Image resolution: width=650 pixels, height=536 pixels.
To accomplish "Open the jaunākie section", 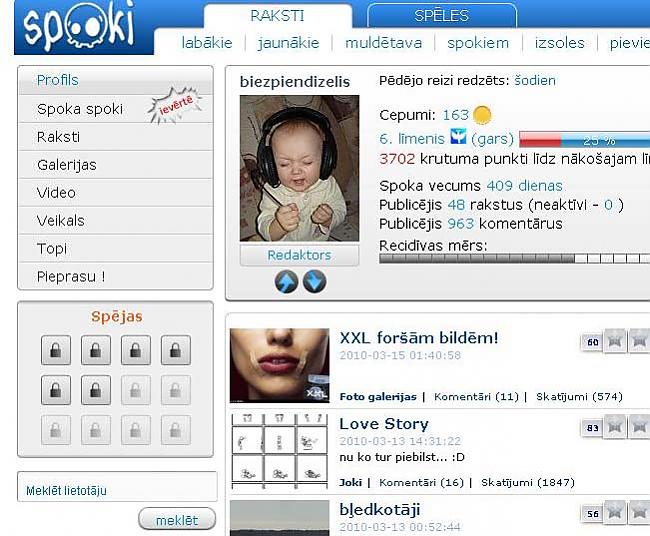I will tap(288, 43).
